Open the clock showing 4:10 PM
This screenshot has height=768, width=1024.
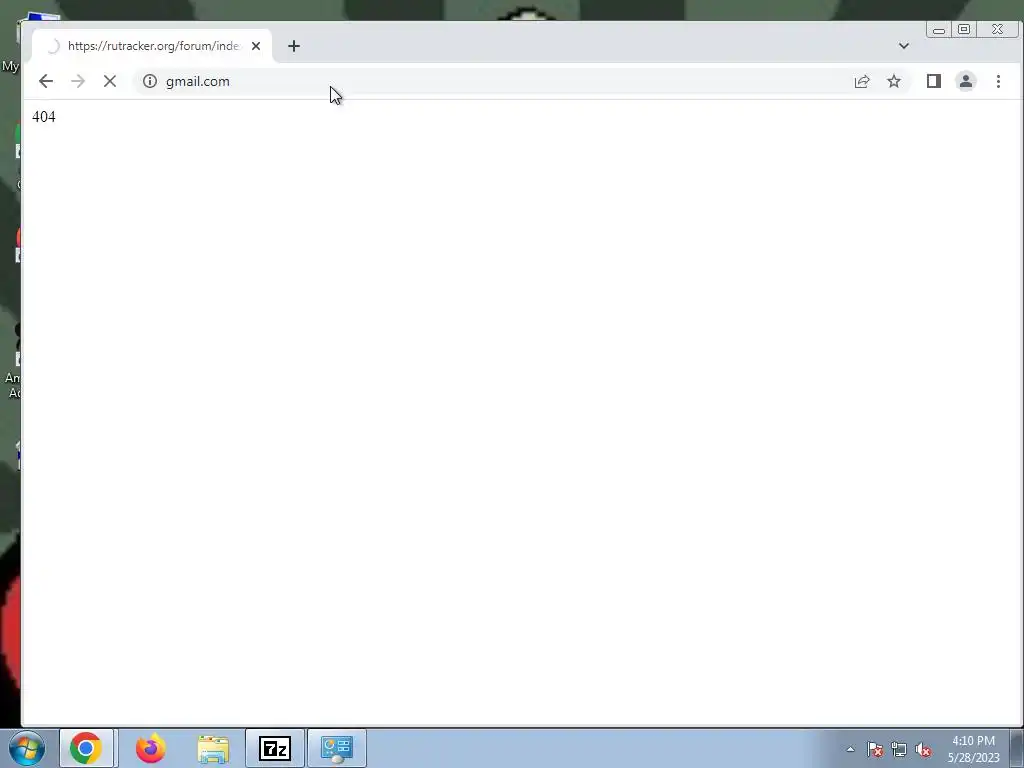(973, 749)
